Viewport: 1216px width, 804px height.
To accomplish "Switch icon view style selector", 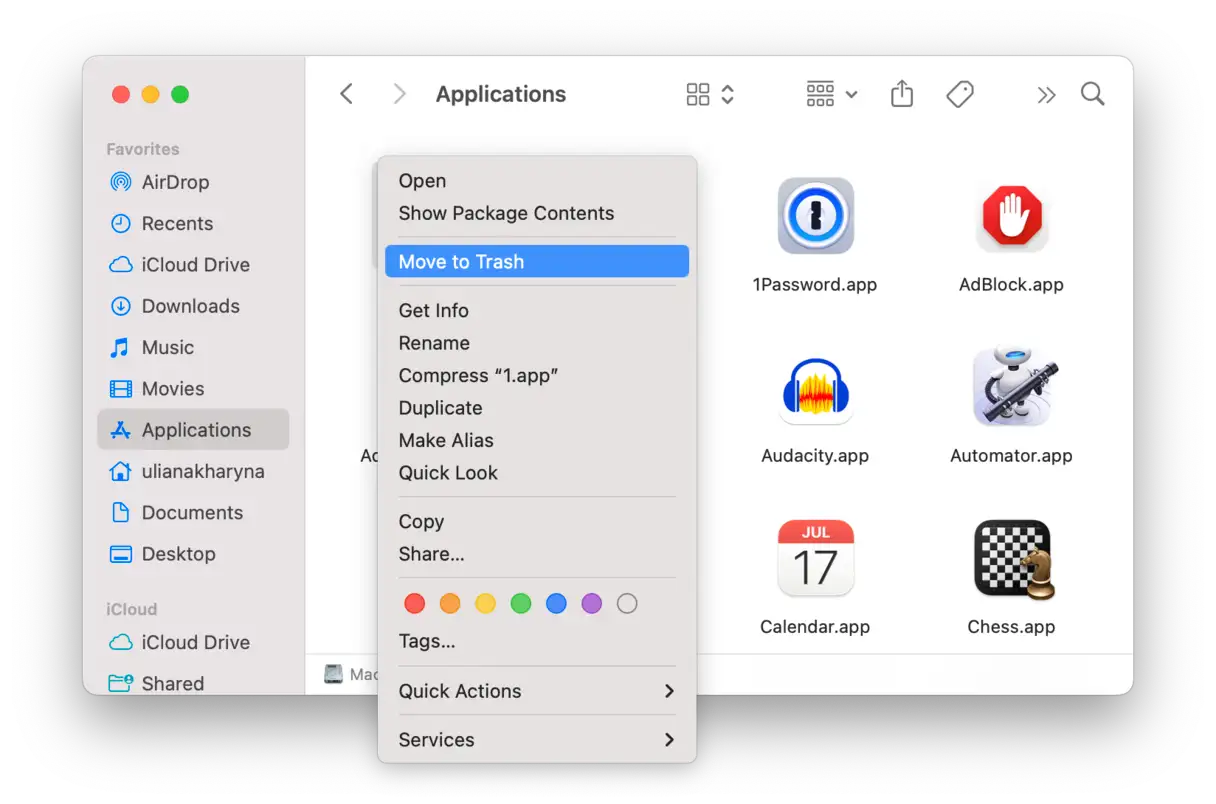I will click(711, 94).
